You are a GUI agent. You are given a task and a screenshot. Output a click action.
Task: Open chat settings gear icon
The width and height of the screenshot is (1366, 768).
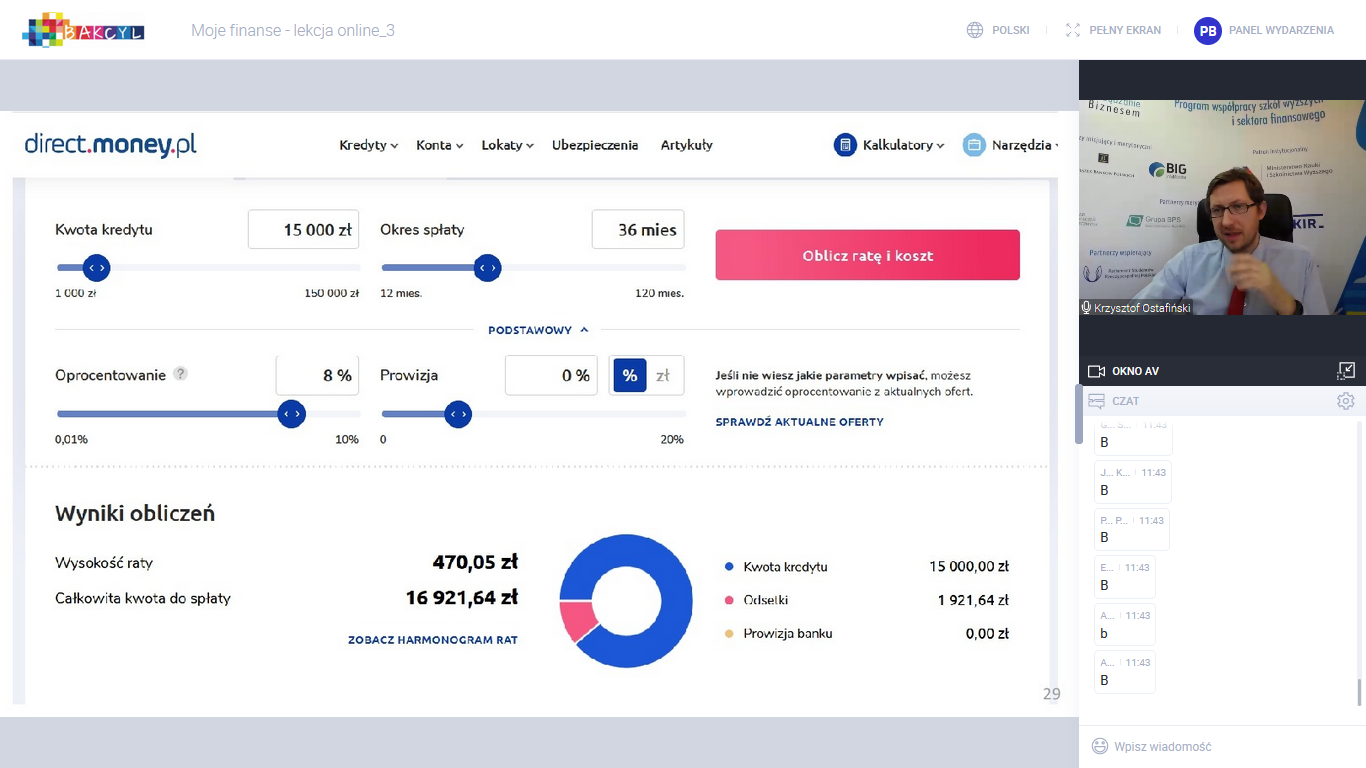pyautogui.click(x=1346, y=401)
